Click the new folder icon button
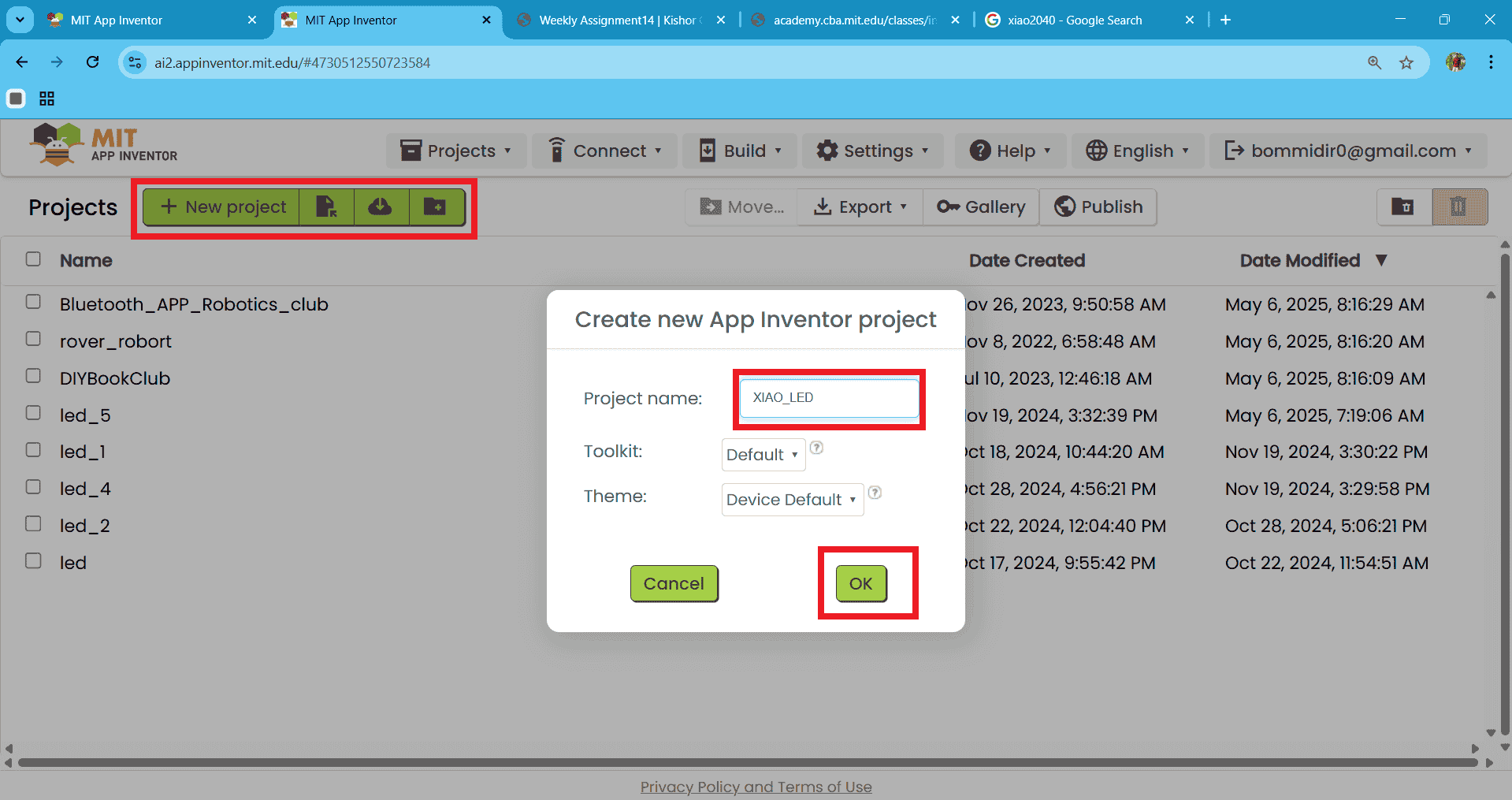 click(435, 207)
